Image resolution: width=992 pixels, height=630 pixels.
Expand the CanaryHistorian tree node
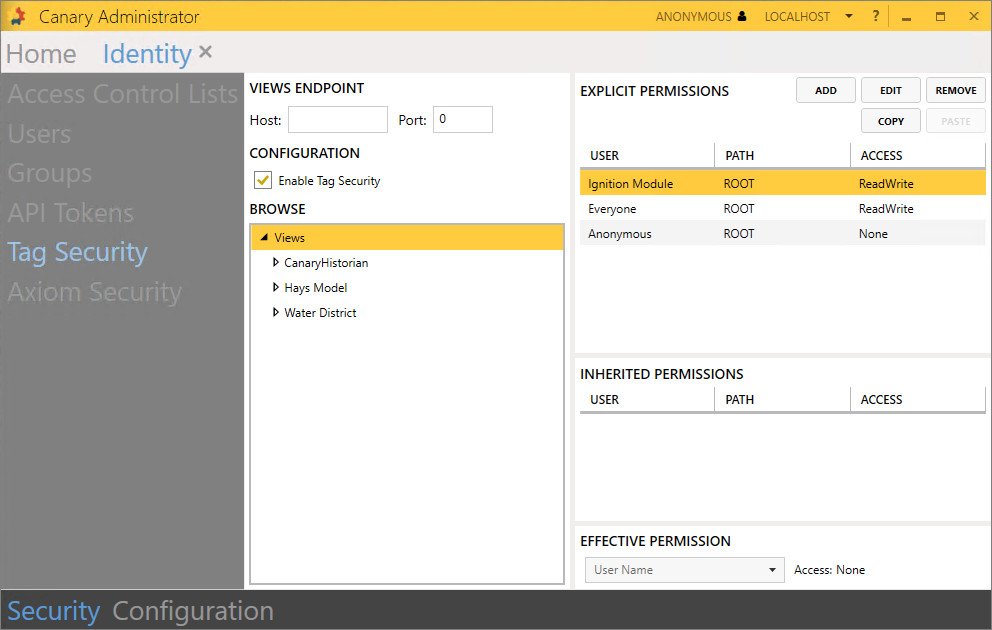coord(276,263)
